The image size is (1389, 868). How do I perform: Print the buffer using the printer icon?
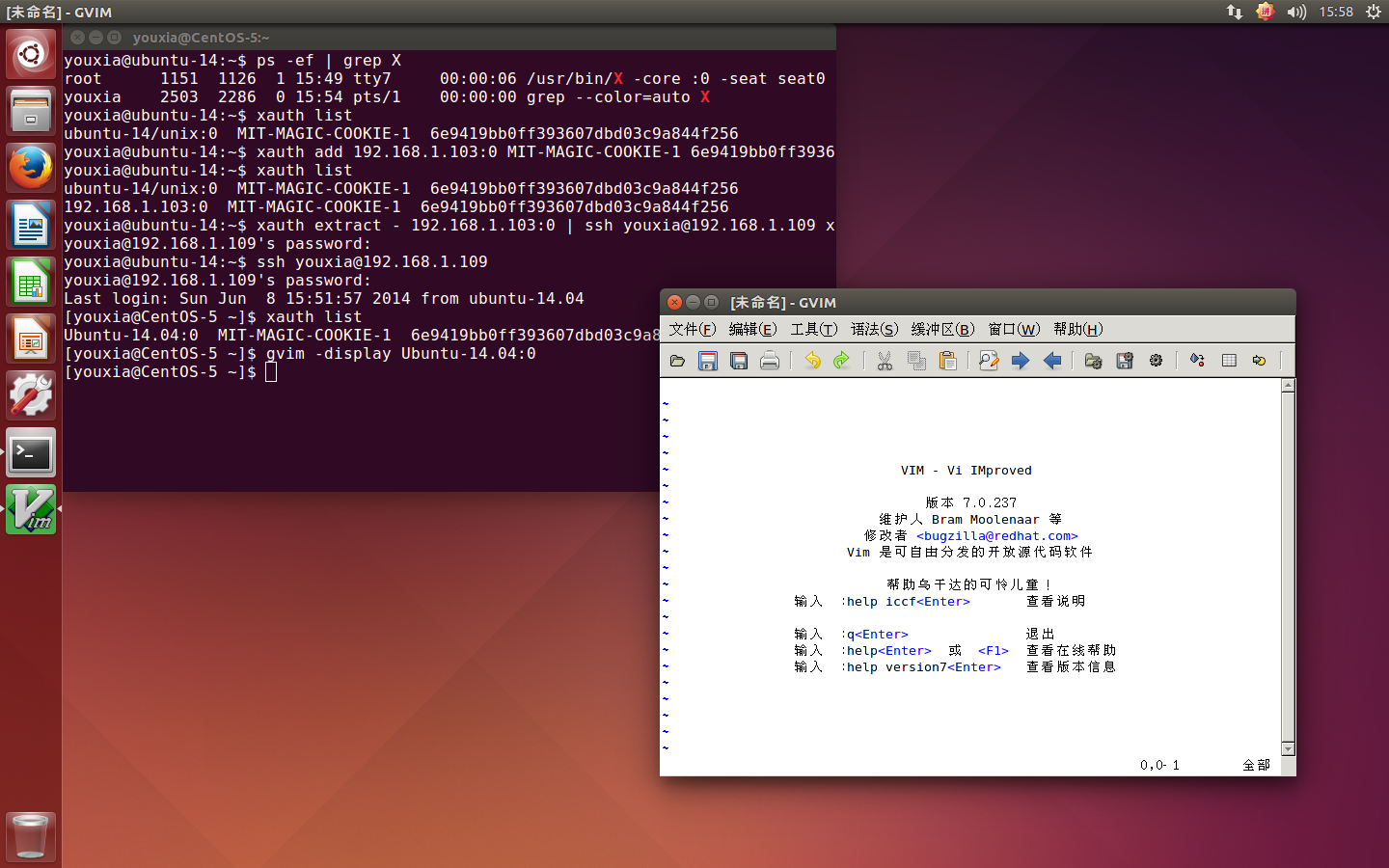[x=770, y=361]
